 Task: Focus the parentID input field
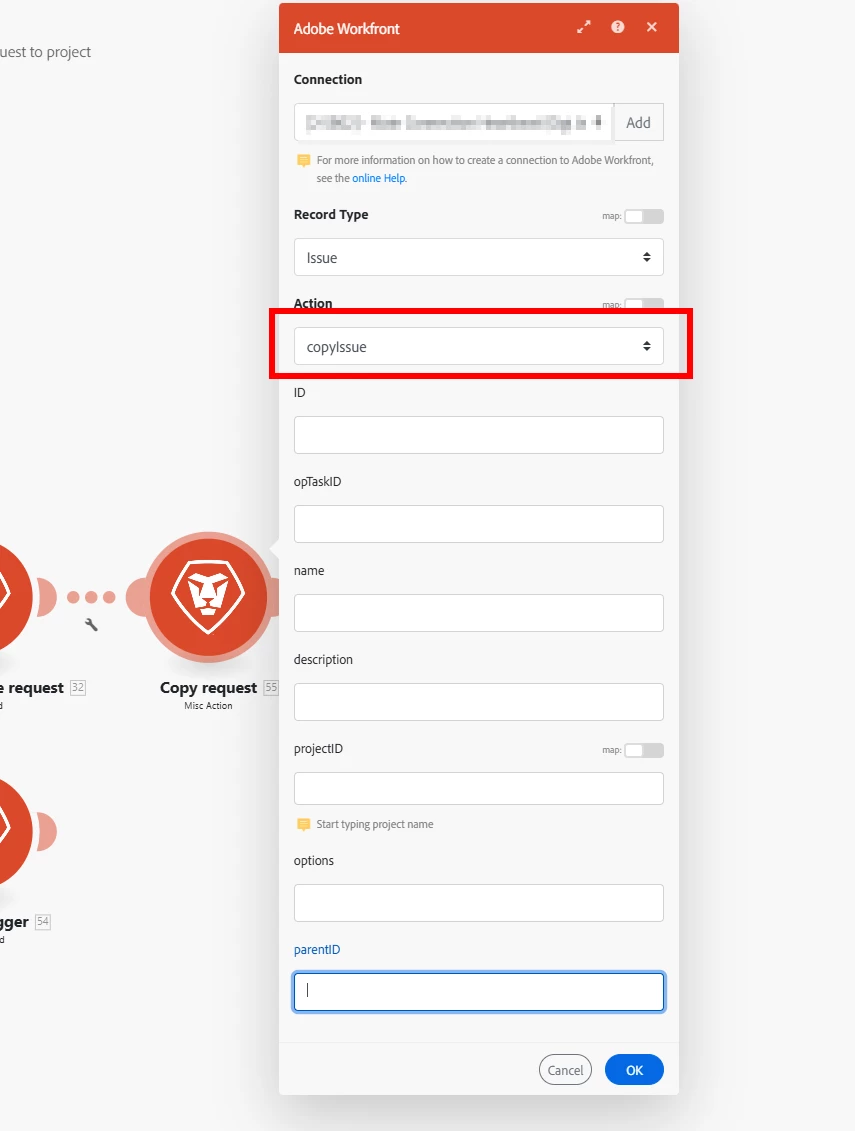pyautogui.click(x=478, y=992)
